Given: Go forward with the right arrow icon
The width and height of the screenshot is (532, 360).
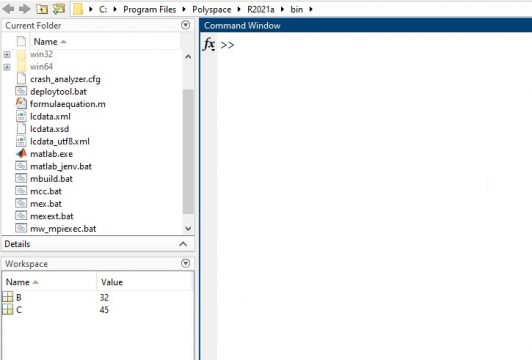Looking at the screenshot, I should click(x=24, y=9).
